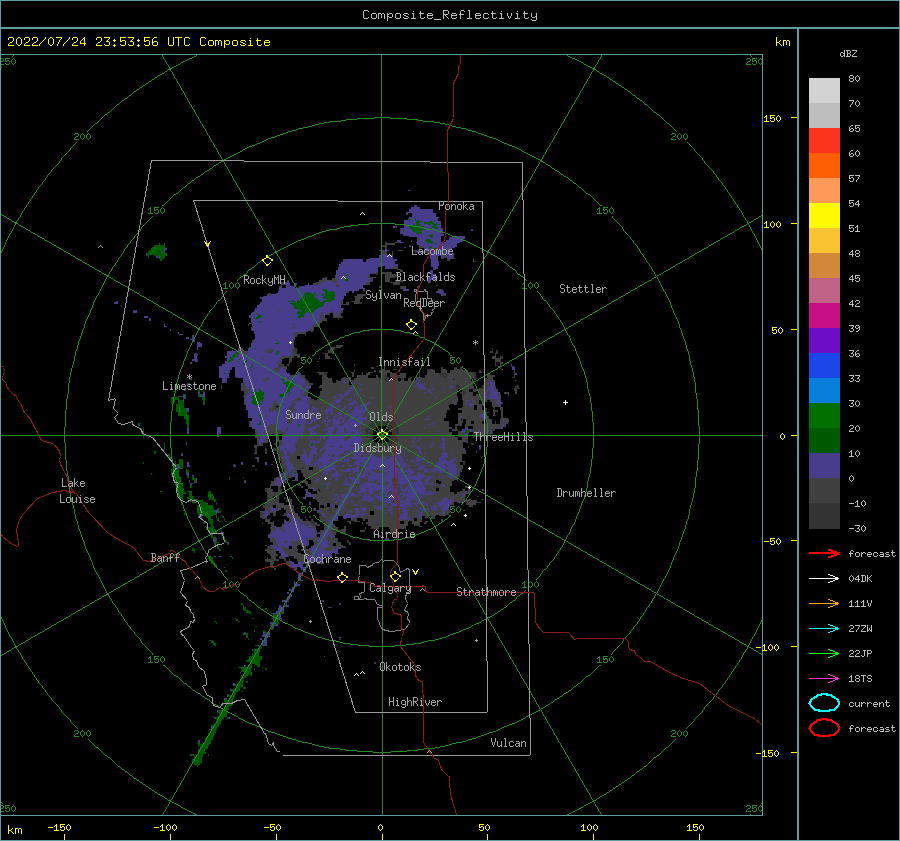
Task: Click the white asterisk above Limestone
Action: 189,377
